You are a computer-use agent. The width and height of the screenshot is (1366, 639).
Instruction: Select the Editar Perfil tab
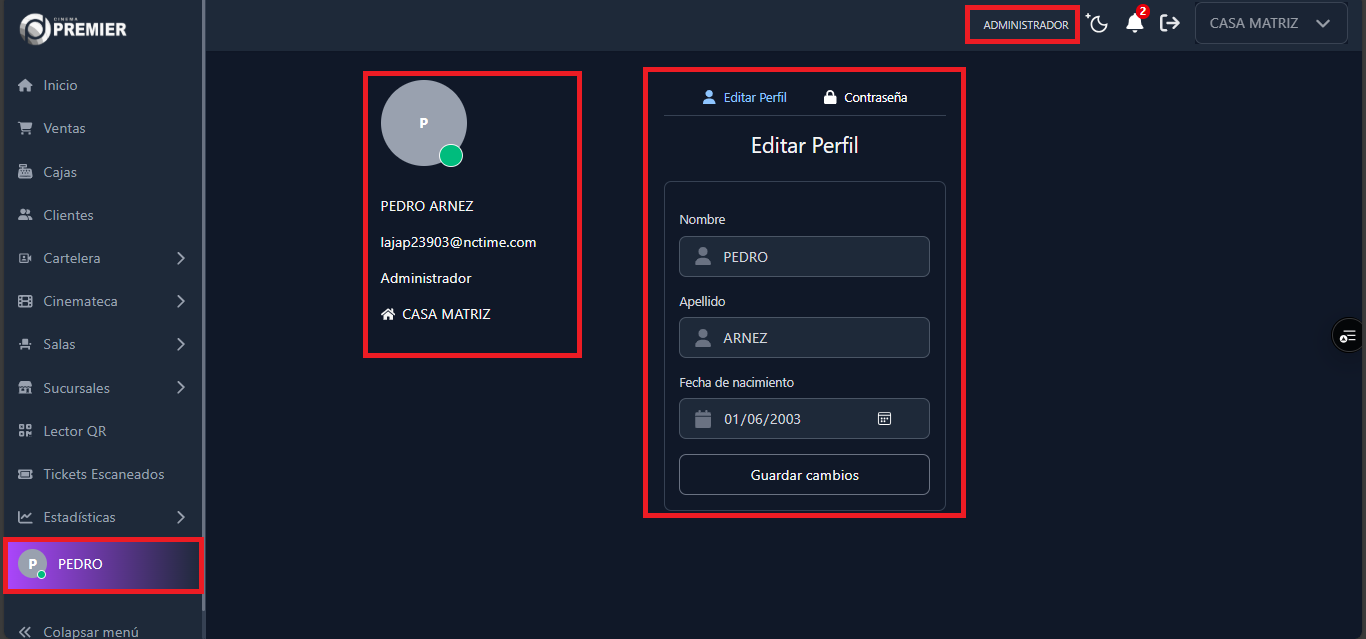tap(745, 98)
